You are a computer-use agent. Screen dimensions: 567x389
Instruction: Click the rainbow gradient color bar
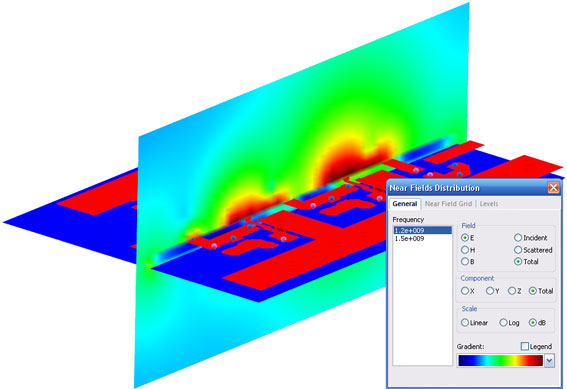click(500, 361)
